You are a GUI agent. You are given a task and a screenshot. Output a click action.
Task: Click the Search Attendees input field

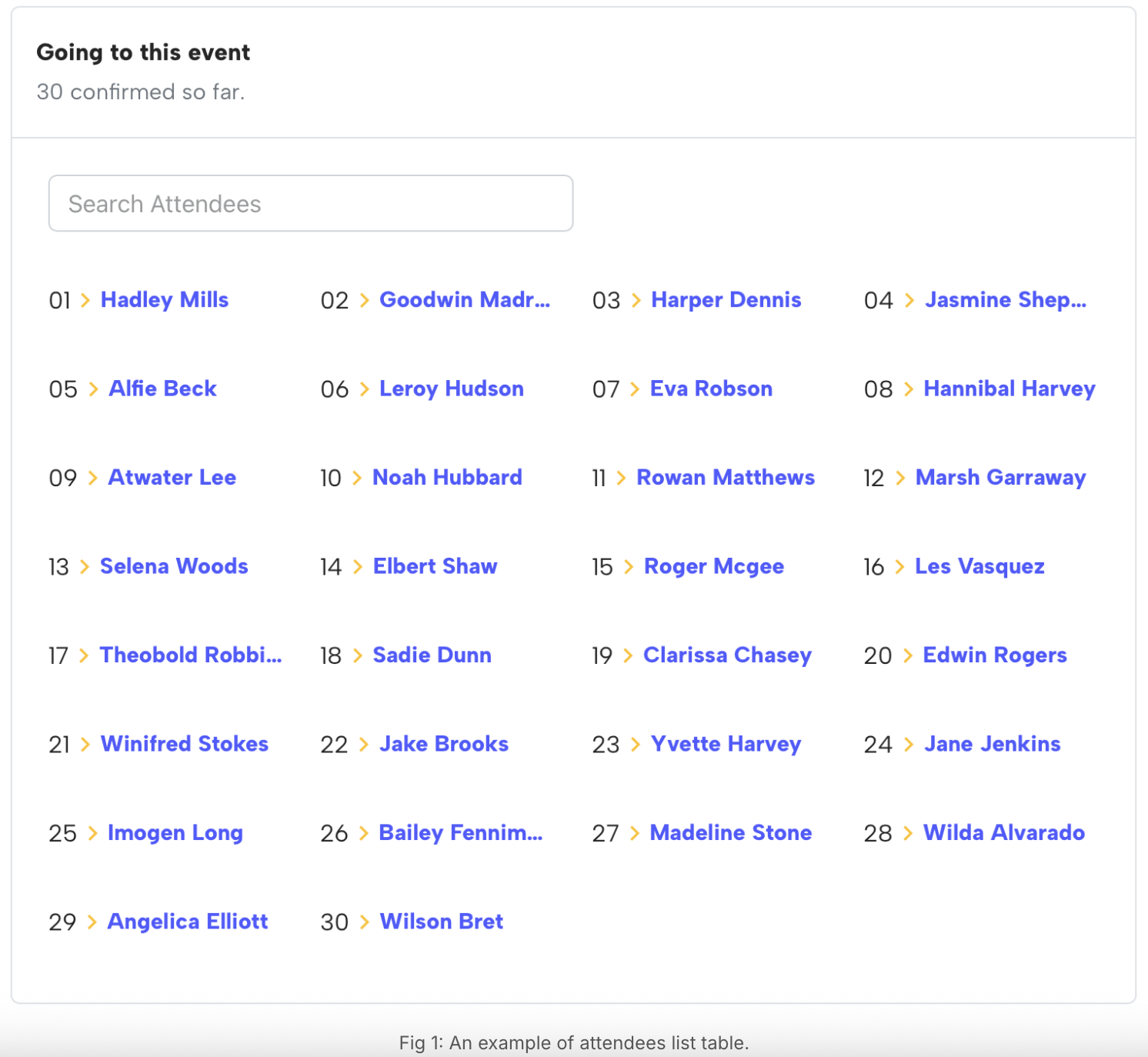pos(310,204)
